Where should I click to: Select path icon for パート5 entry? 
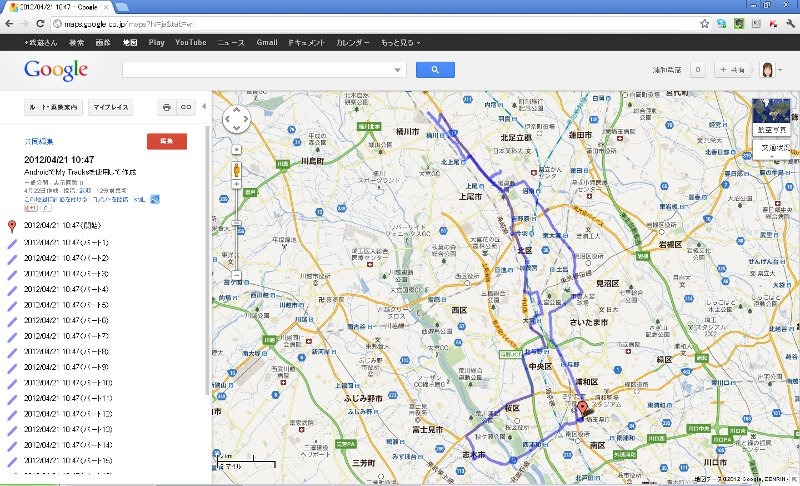coord(12,305)
